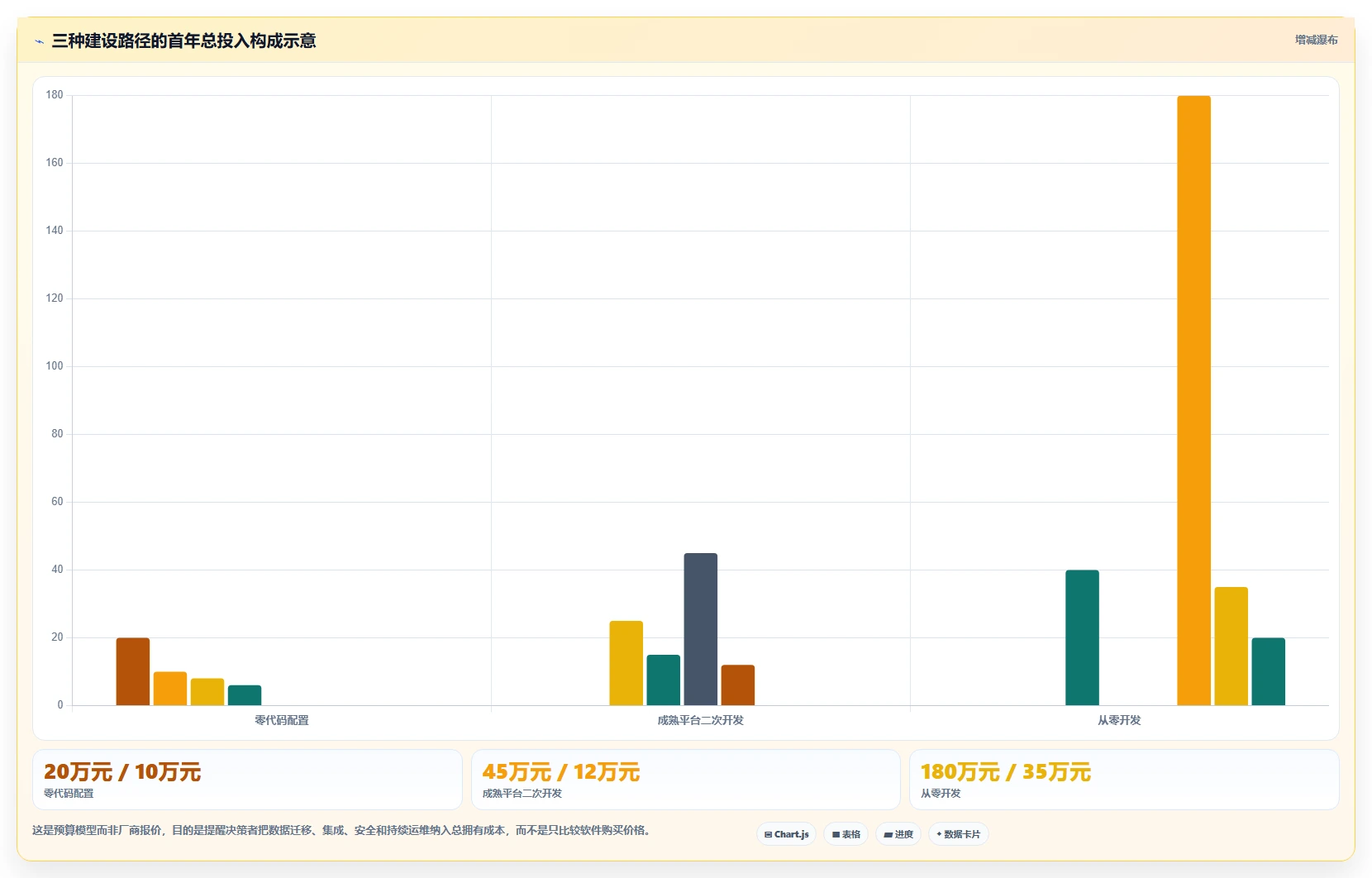Click the 160 y-axis tick label
Screen dimensions: 1372x878
pos(55,163)
